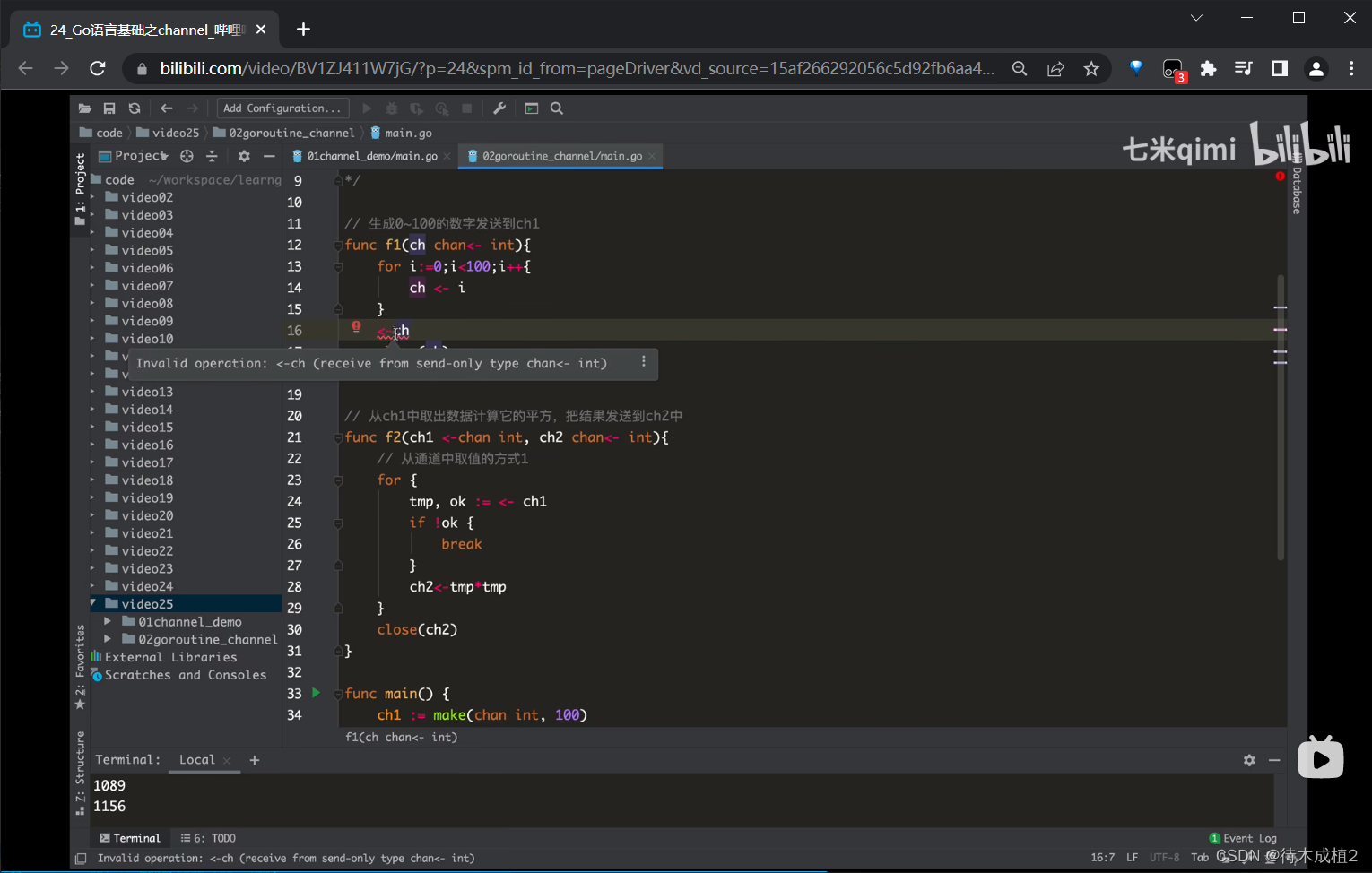Click the Stop square icon in toolbar
Viewport: 1372px width, 873px height.
[x=467, y=108]
